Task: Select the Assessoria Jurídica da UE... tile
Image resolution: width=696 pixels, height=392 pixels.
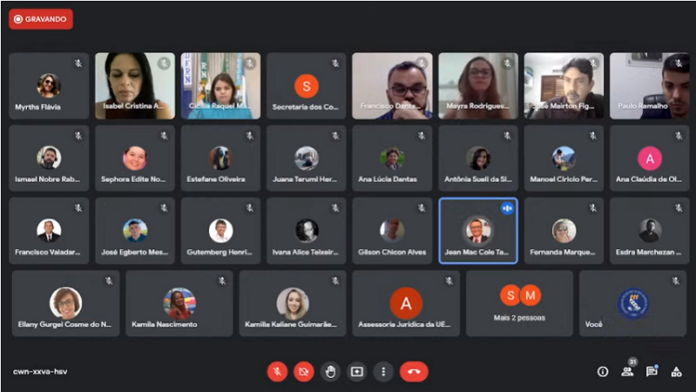Action: click(x=406, y=303)
